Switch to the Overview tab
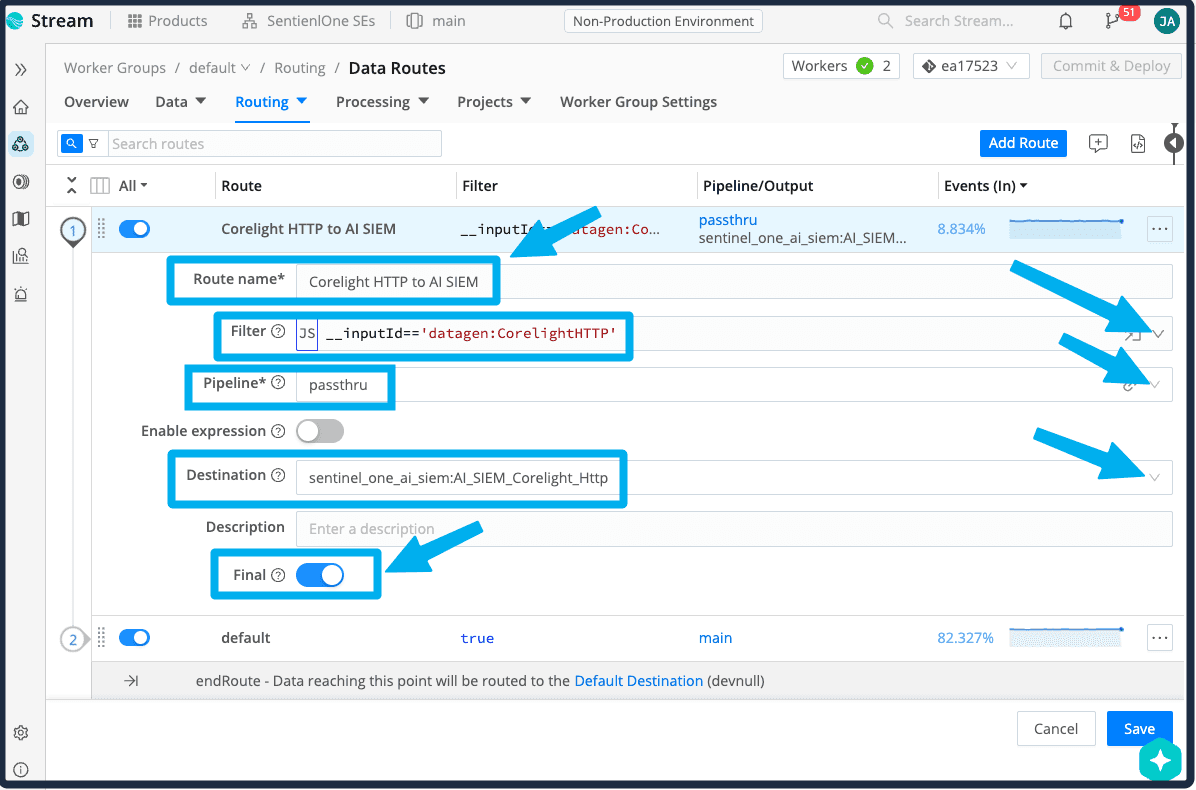This screenshot has width=1196, height=790. pyautogui.click(x=96, y=102)
